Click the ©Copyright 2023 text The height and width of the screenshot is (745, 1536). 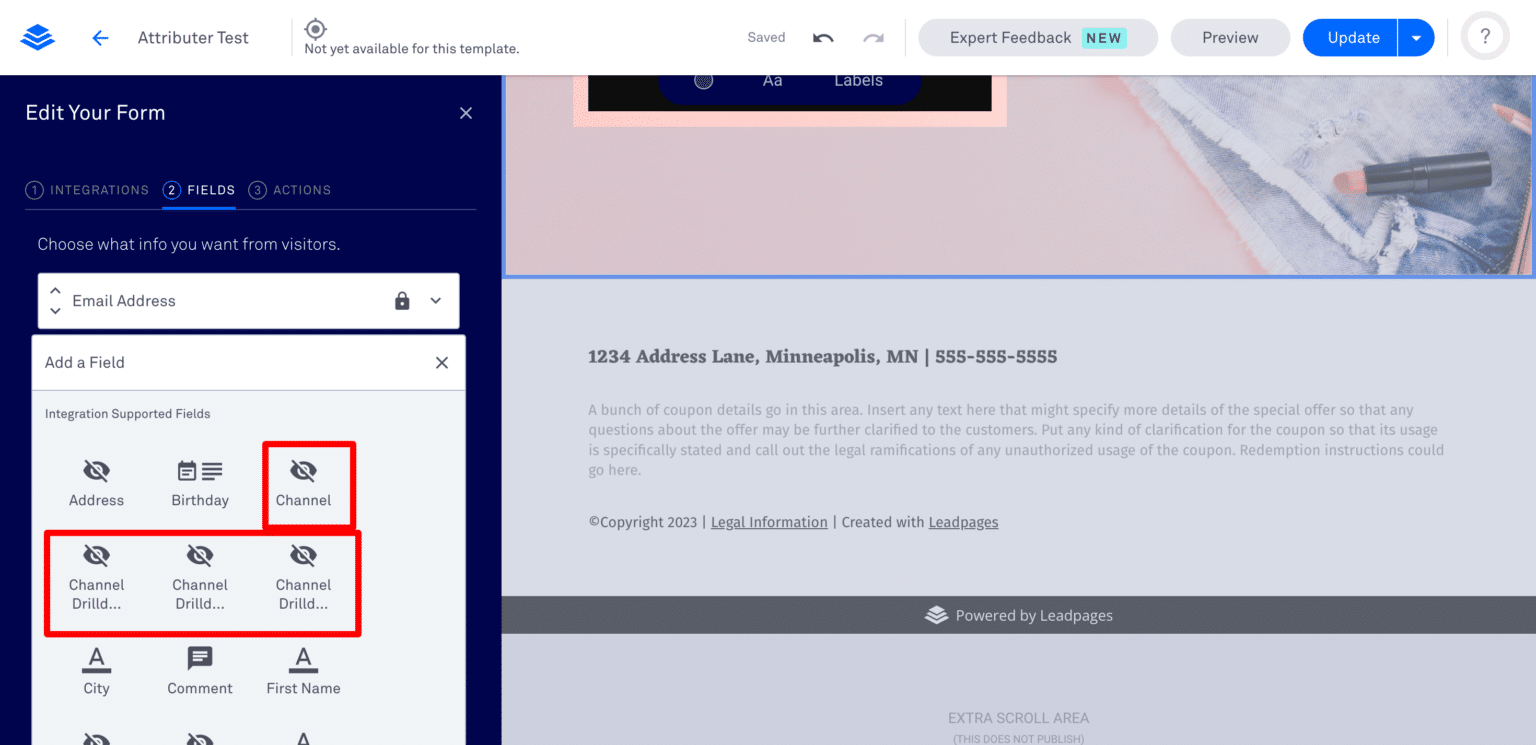click(643, 522)
